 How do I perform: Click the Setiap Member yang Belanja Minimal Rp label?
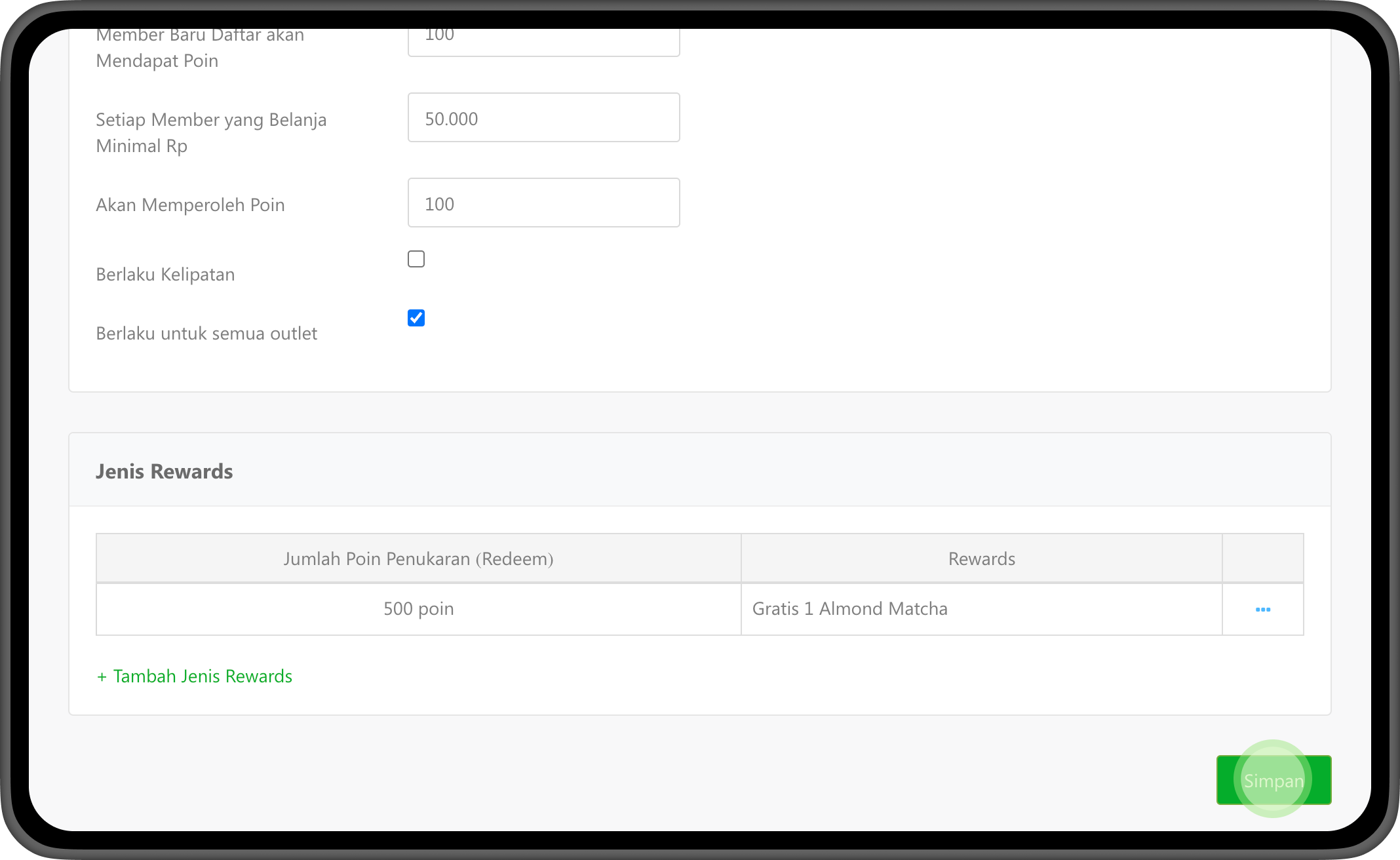210,132
